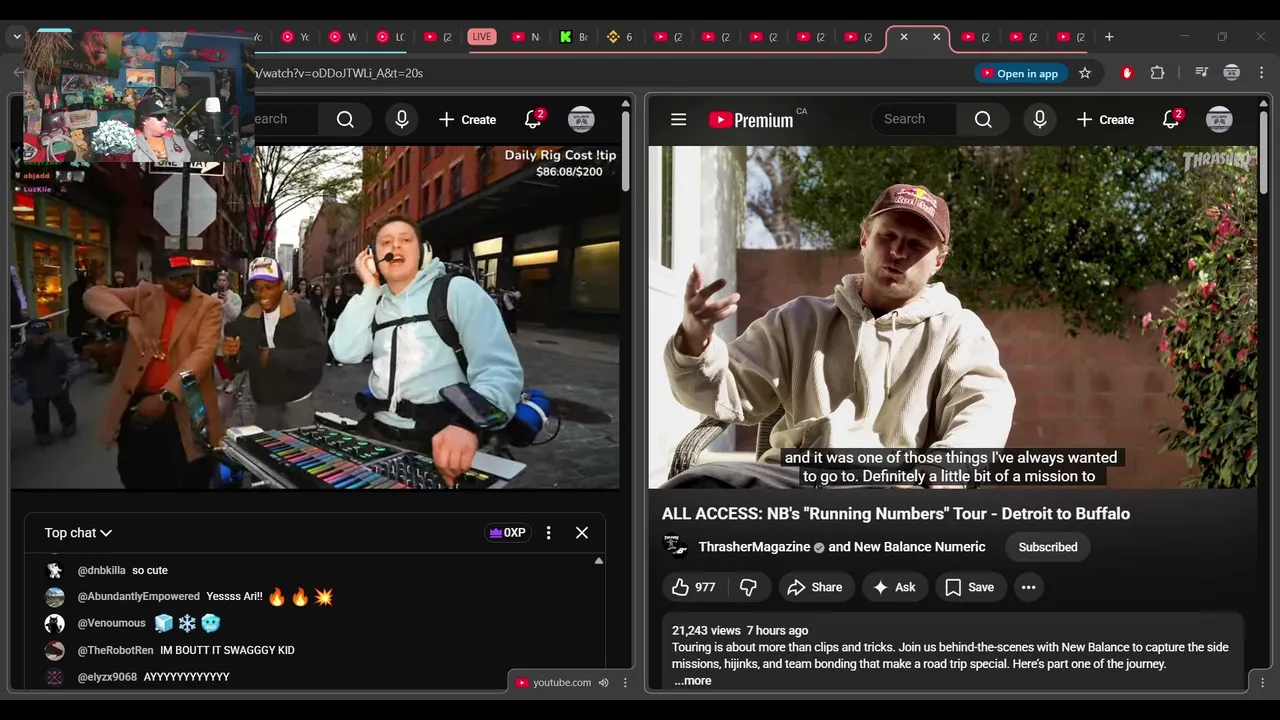Share the Running Numbers Tour video
The width and height of the screenshot is (1280, 720).
(x=816, y=587)
